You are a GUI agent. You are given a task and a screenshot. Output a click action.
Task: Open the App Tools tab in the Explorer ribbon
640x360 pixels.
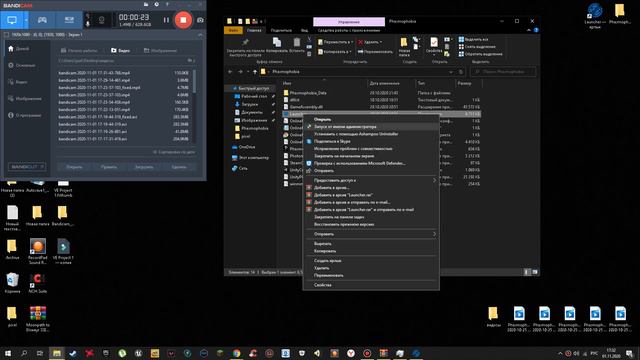[x=349, y=30]
